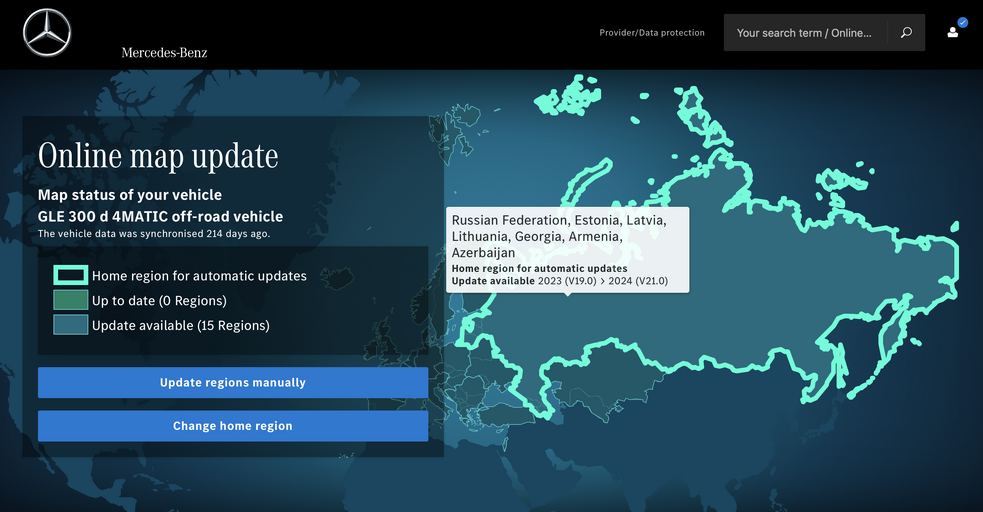Click the Update available legend swatch

pos(70,325)
